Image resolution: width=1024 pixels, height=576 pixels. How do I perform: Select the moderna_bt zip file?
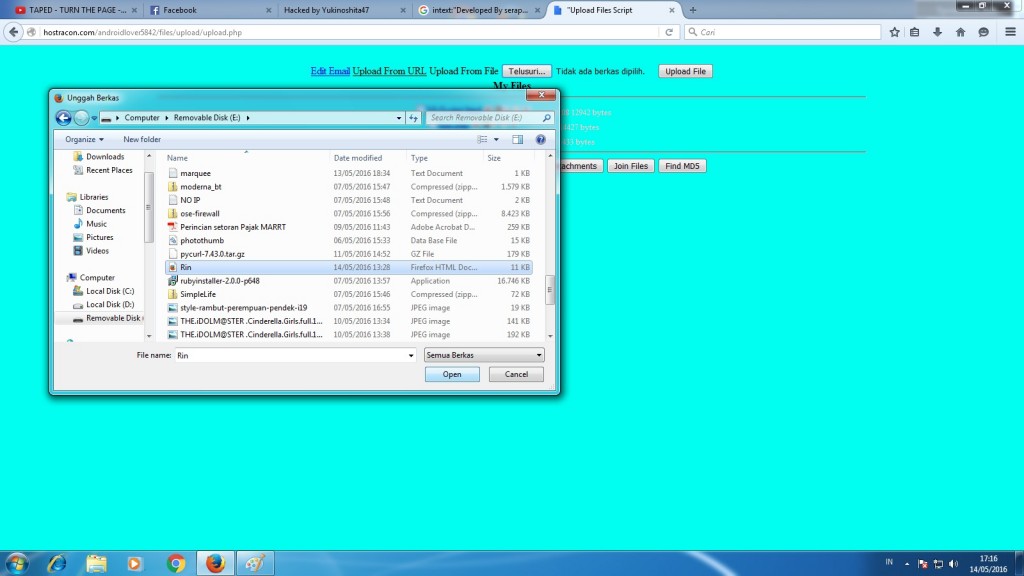tap(349, 187)
